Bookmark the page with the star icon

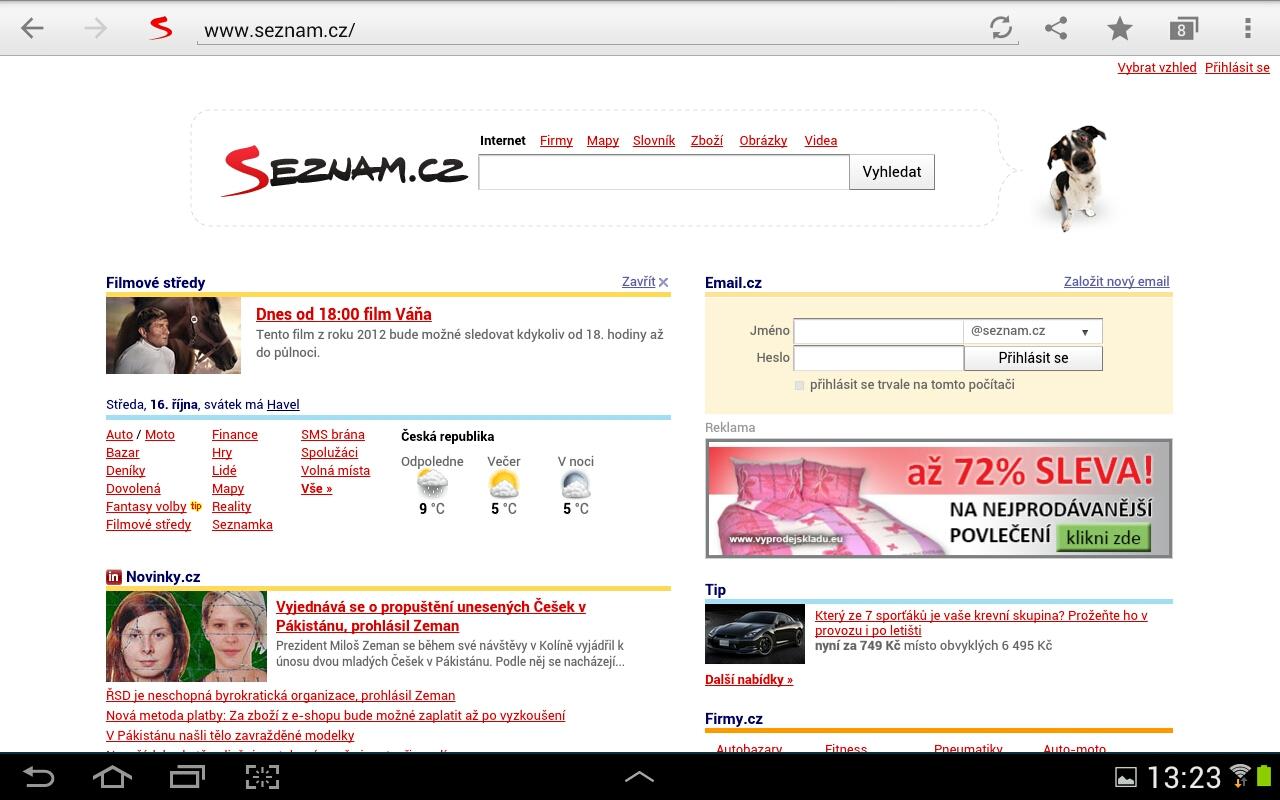pyautogui.click(x=1120, y=28)
